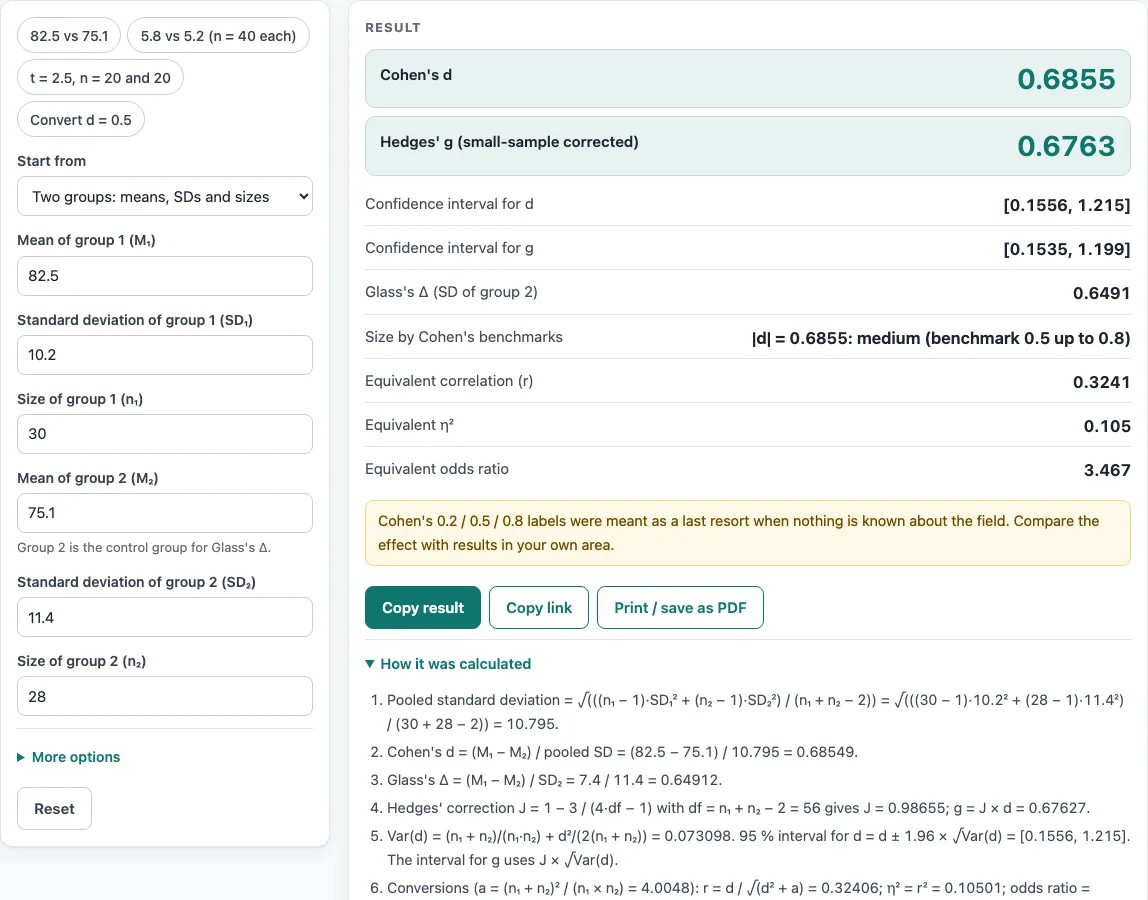The width and height of the screenshot is (1148, 900).
Task: Edit the Mean of group 1 field
Action: [165, 276]
